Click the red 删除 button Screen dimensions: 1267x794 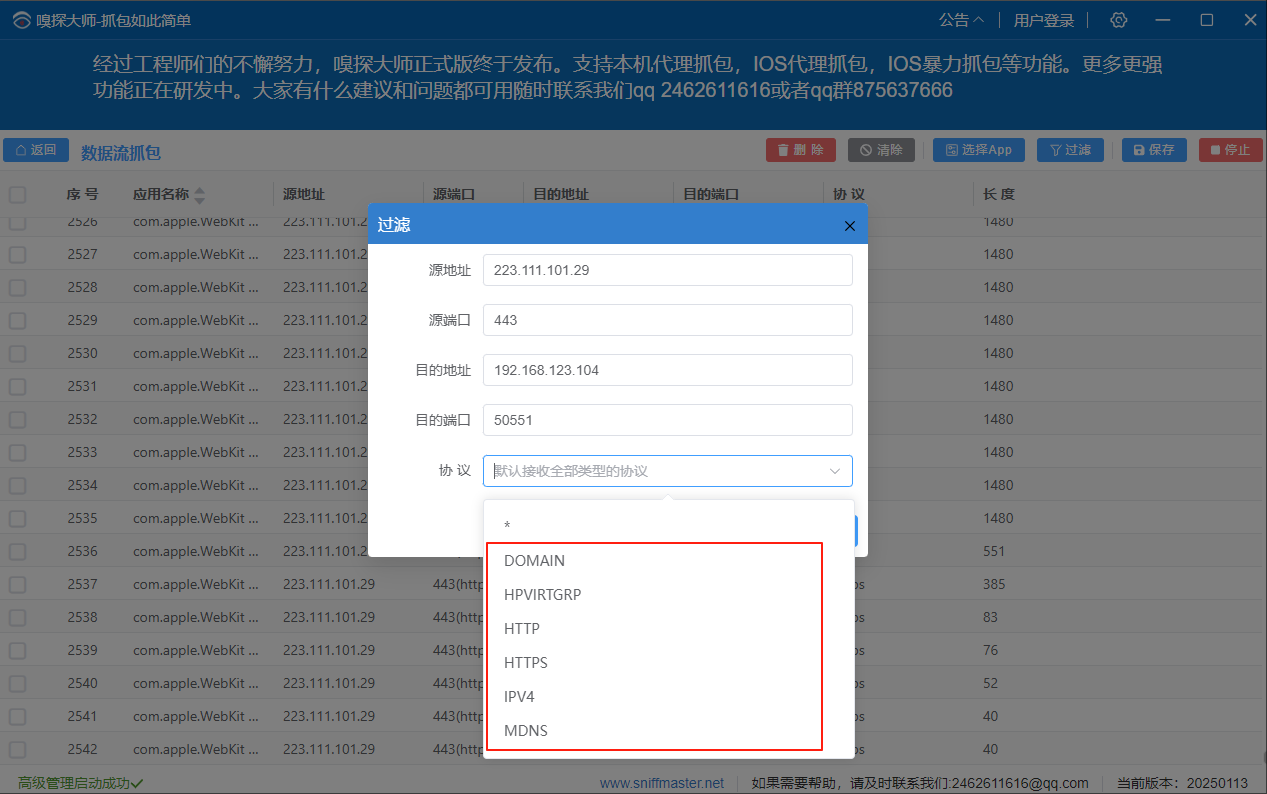point(801,150)
